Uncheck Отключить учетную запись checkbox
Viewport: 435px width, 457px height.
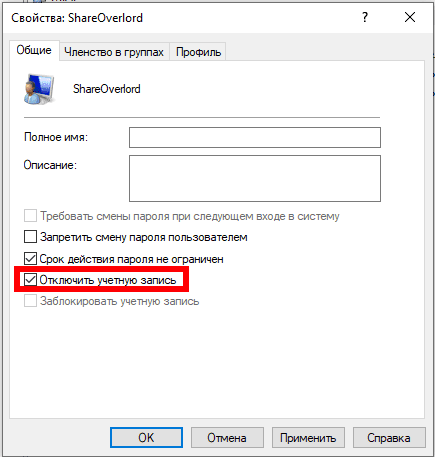coord(30,280)
